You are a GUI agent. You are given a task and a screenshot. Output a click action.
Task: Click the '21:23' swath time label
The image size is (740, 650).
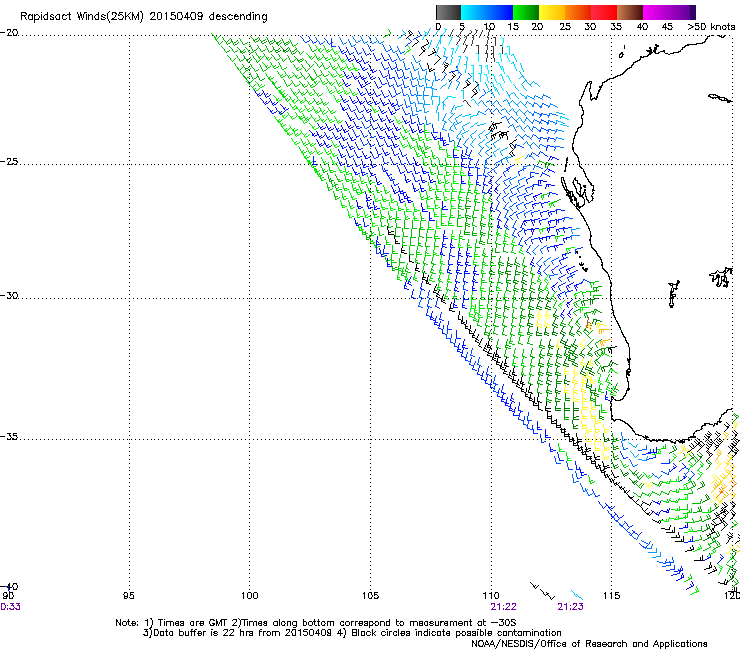tap(571, 607)
